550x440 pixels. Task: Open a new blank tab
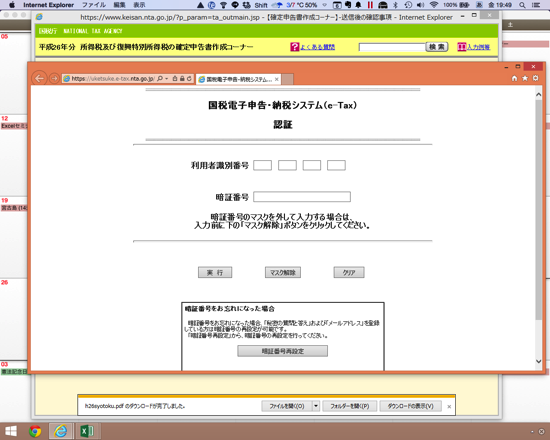point(287,80)
